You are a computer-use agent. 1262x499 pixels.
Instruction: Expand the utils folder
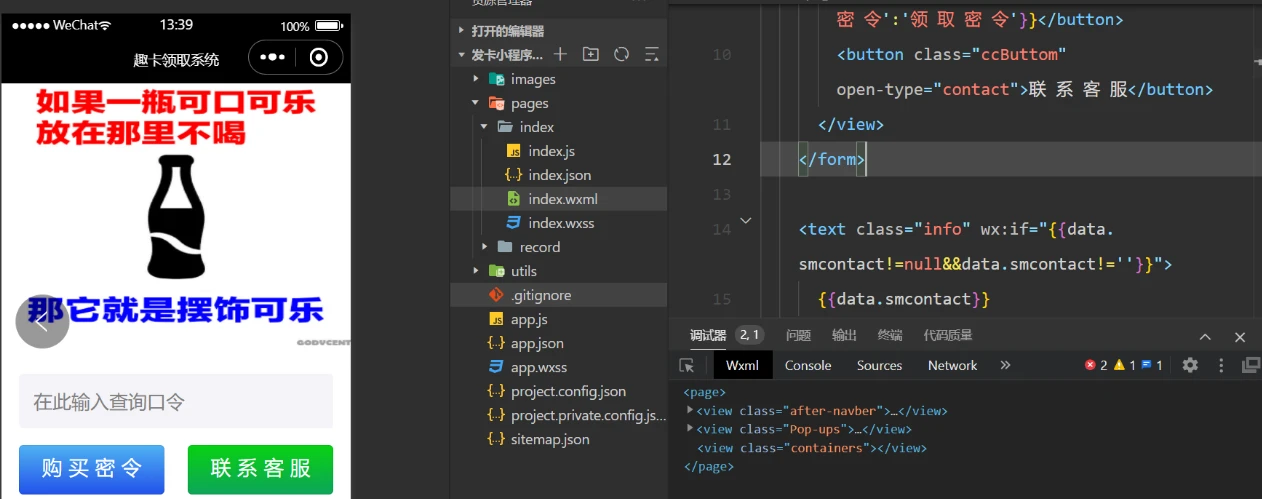477,271
